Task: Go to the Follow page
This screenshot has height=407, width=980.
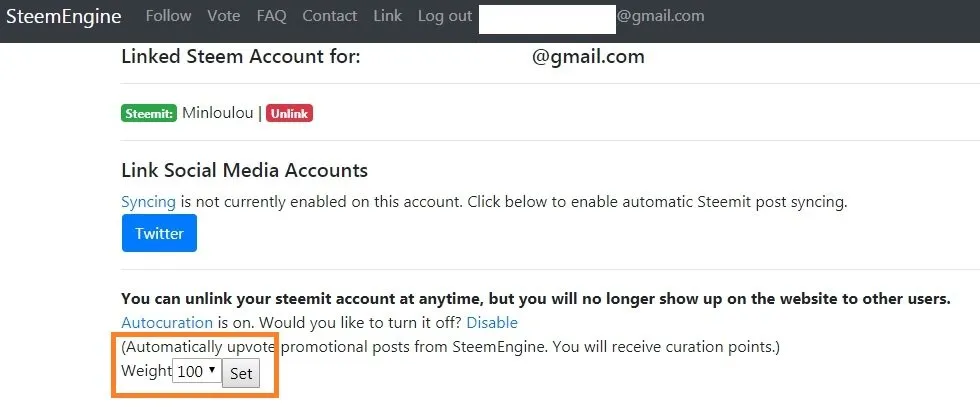Action: pos(168,16)
